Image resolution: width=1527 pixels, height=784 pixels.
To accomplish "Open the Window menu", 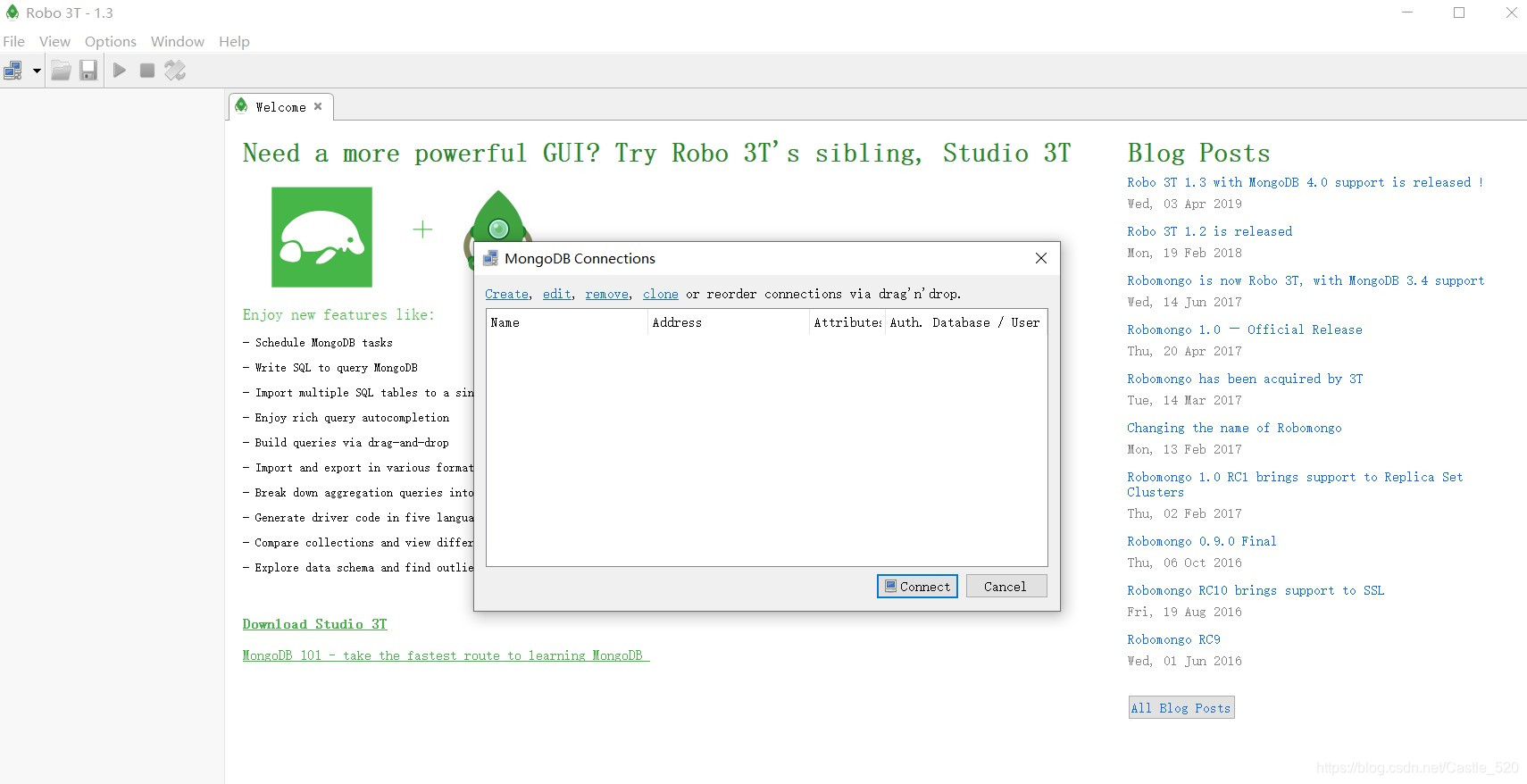I will click(x=178, y=41).
